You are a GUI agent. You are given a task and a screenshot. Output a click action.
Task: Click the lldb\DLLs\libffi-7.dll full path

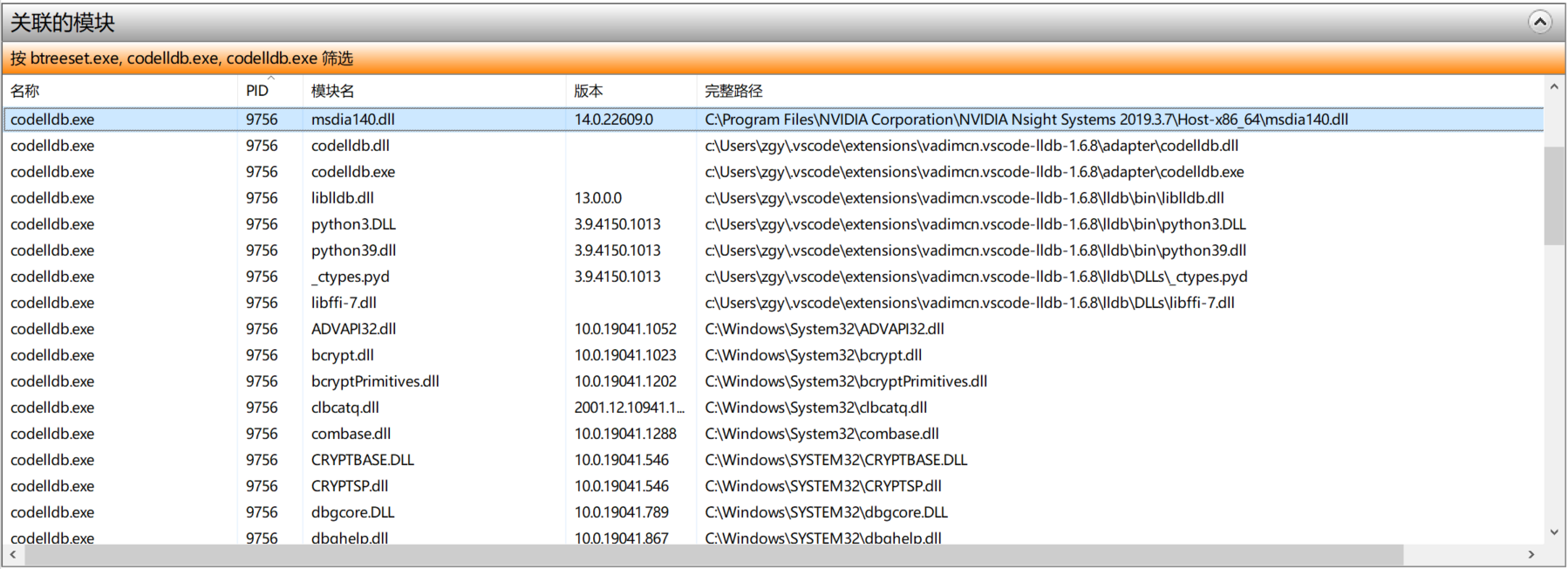(x=970, y=303)
